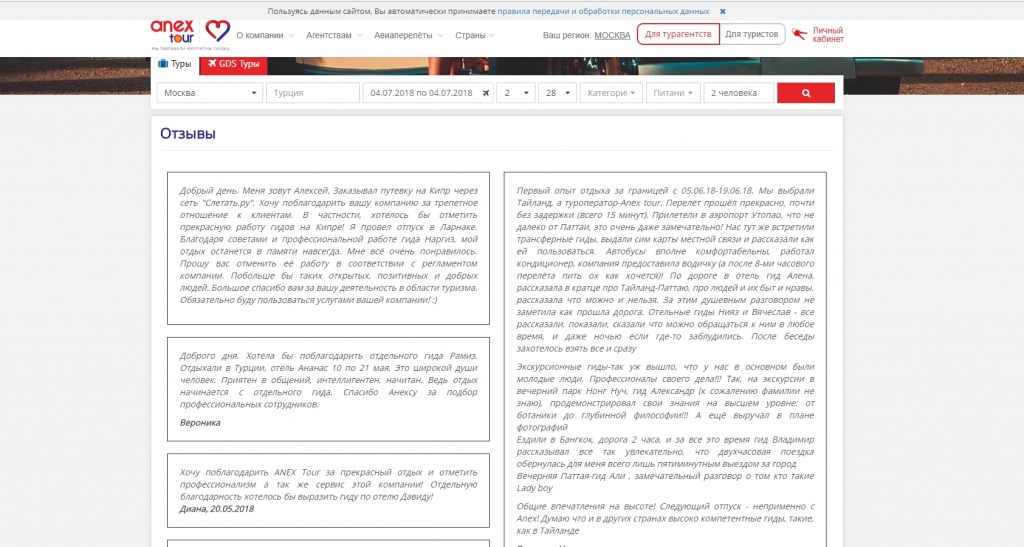
Task: Open the maximum nights dropdown showing 28
Action: tap(558, 93)
